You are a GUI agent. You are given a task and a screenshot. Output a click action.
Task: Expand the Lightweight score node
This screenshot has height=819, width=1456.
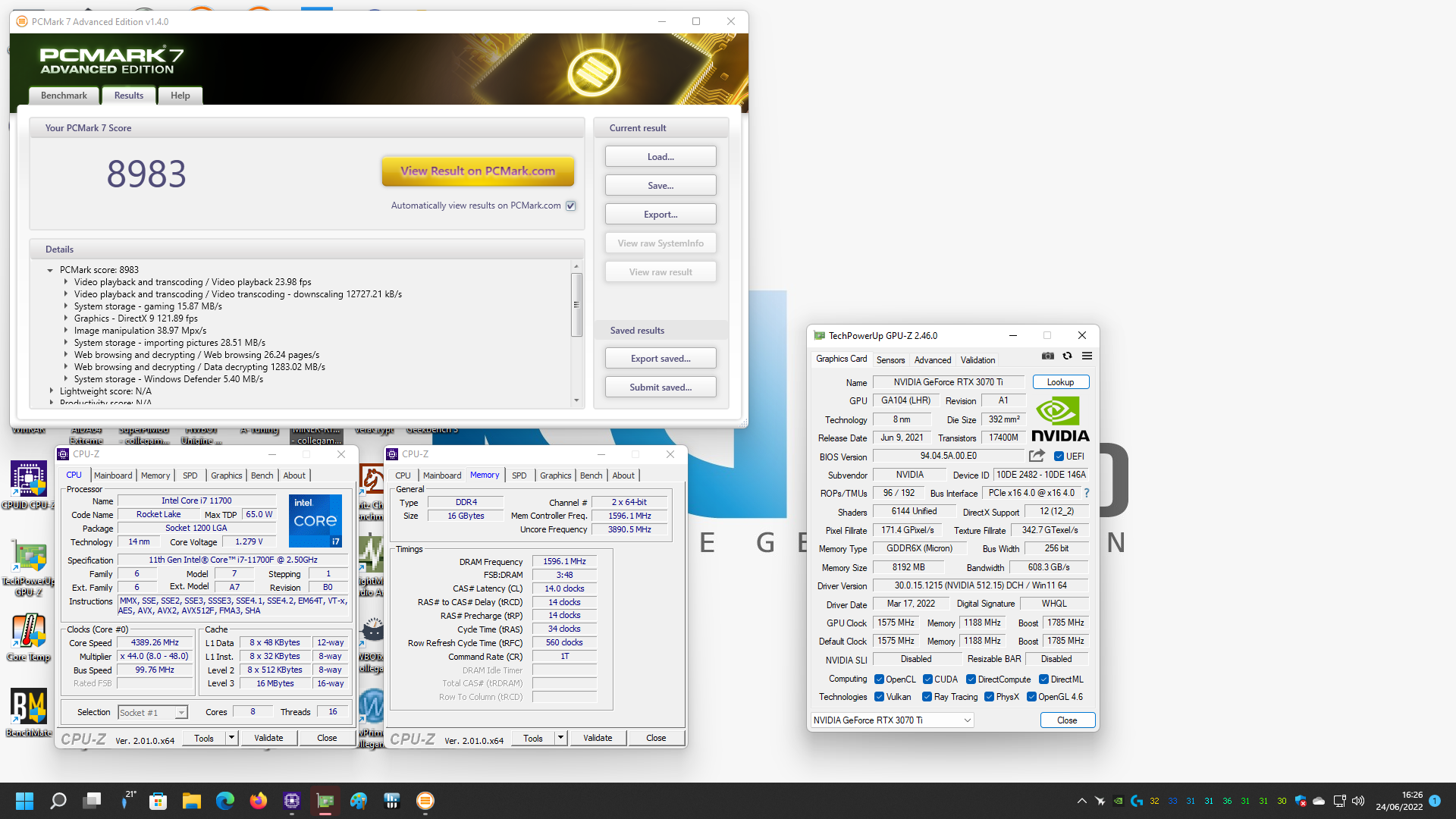(51, 391)
